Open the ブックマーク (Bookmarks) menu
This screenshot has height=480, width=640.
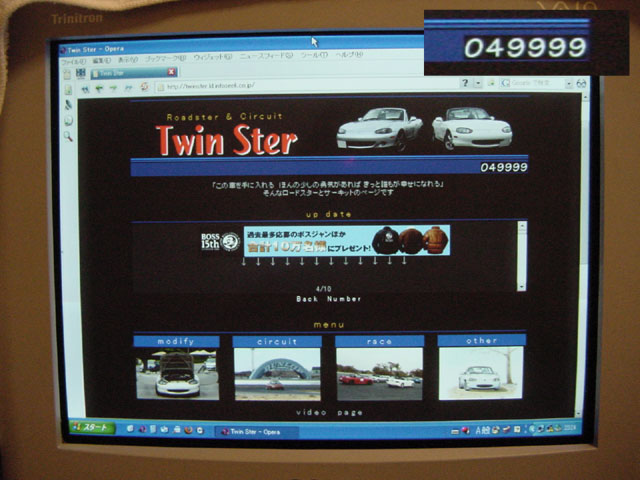tap(165, 59)
